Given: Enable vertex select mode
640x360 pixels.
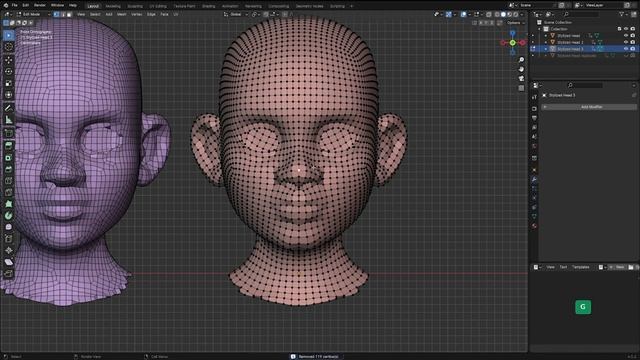Looking at the screenshot, I should tap(56, 14).
